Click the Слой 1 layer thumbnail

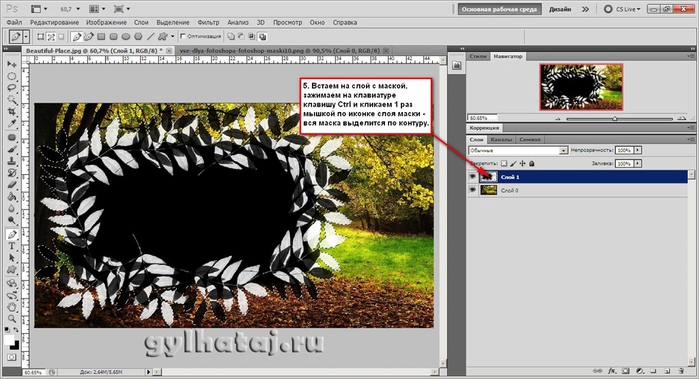488,177
